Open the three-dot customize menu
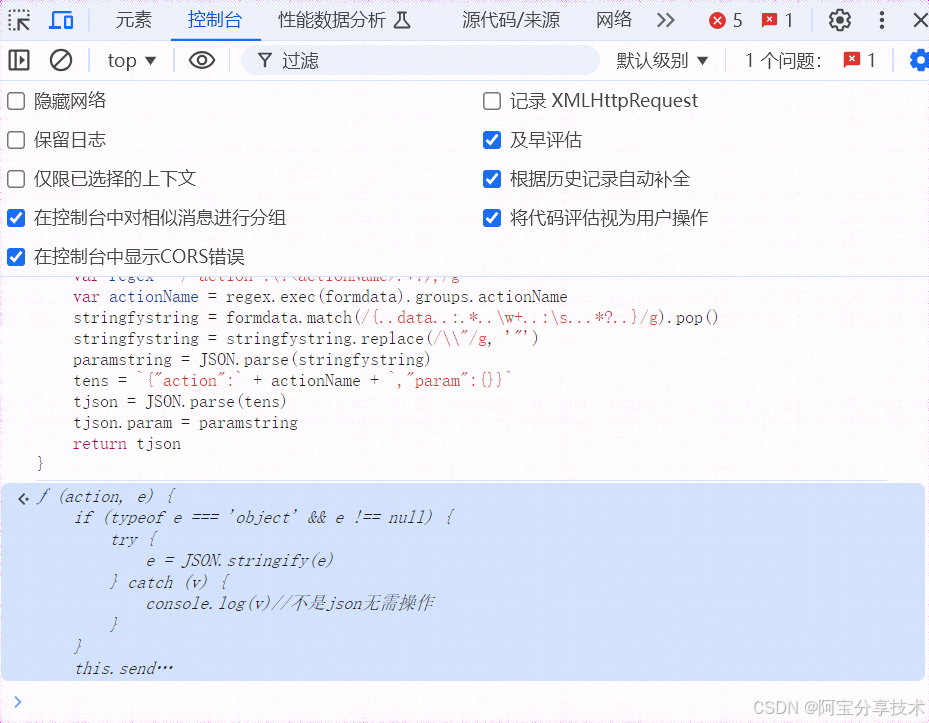Screen dimensions: 929x723 click(882, 20)
